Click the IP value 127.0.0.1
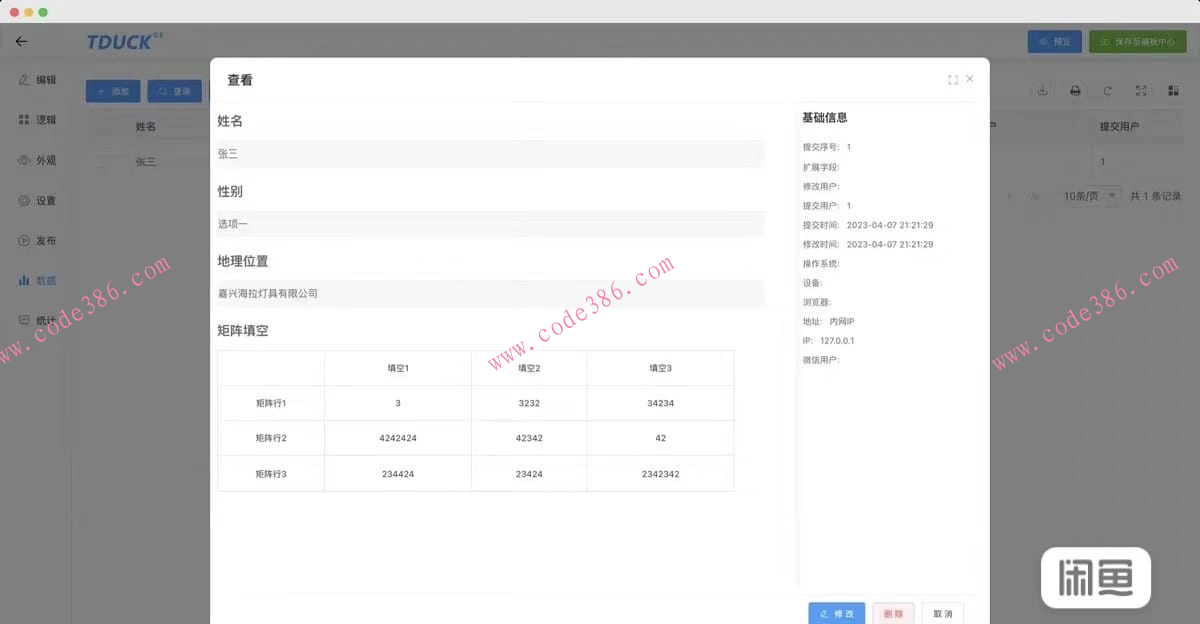This screenshot has height=624, width=1200. coord(837,341)
